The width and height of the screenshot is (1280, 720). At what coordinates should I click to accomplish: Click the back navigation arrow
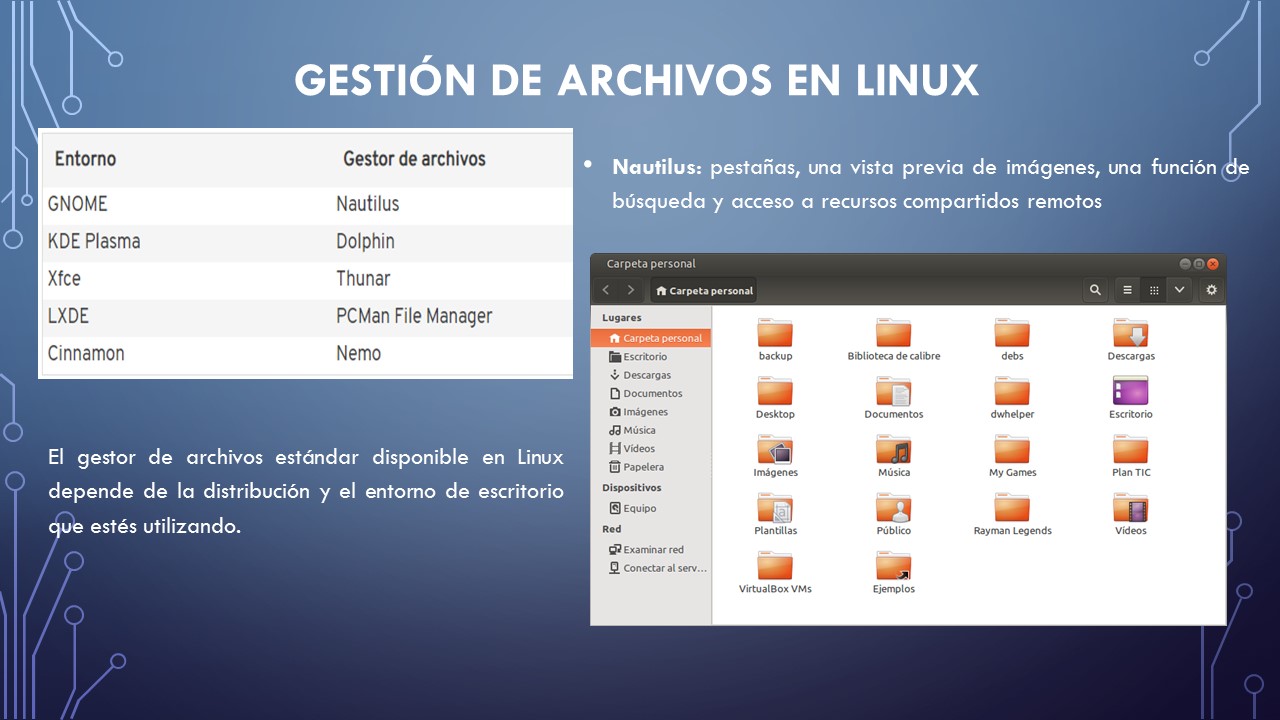[607, 289]
